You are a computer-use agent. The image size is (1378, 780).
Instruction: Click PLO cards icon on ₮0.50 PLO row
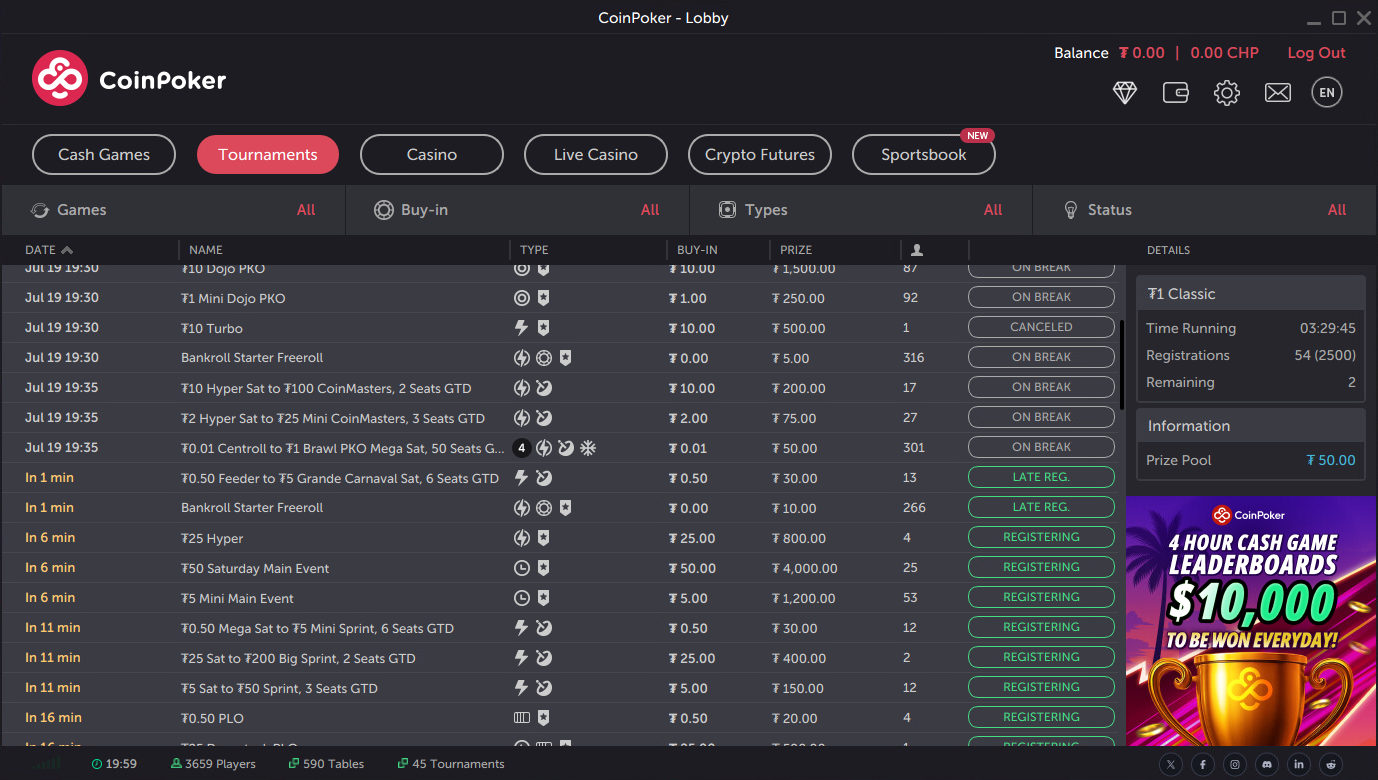(521, 718)
